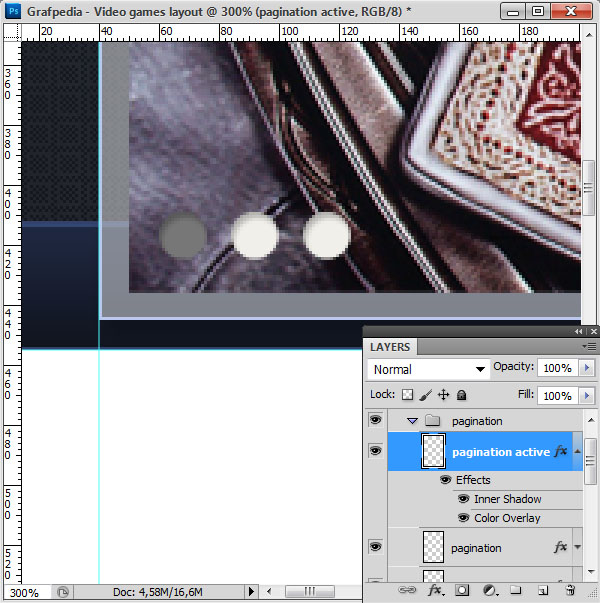Click the status bar preview icon next to zoom
600x603 pixels.
point(63,591)
